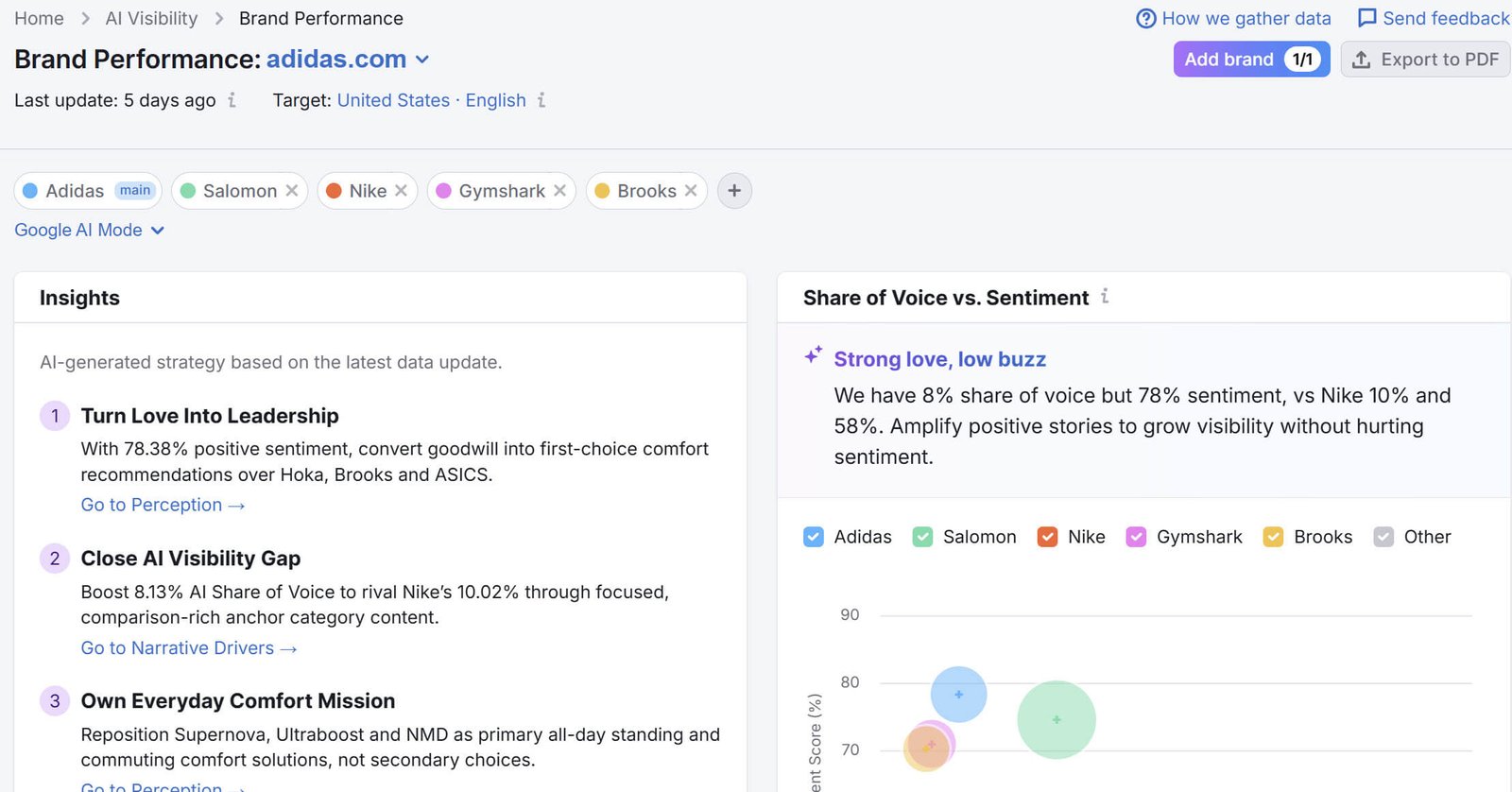Open Share of Voice vs. Sentiment info icon
This screenshot has width=1512, height=792.
point(1104,297)
